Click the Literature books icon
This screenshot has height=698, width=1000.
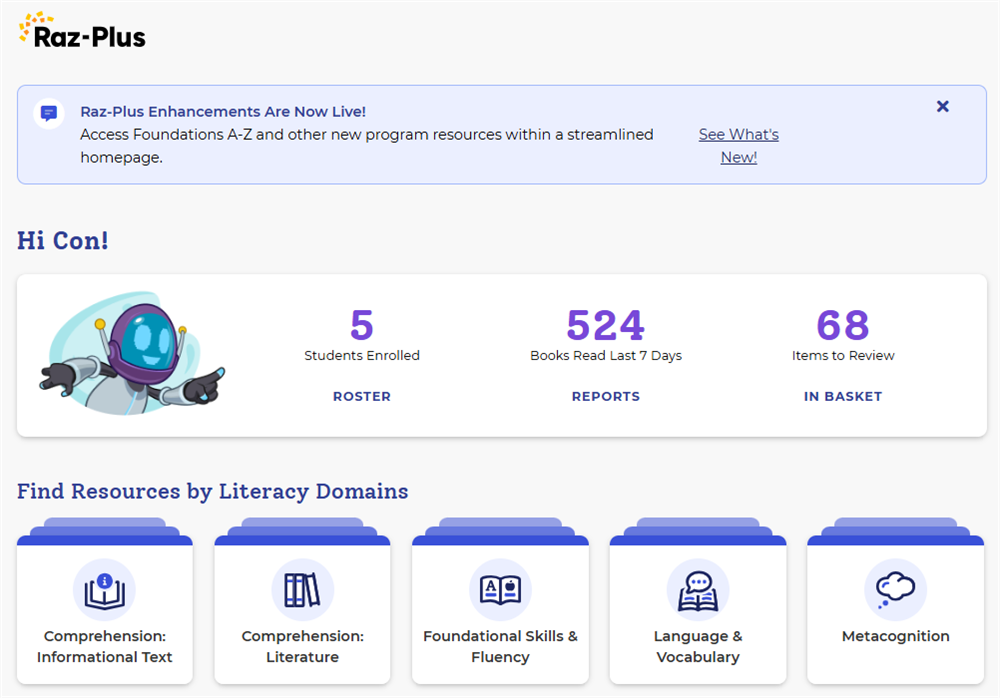pos(302,590)
